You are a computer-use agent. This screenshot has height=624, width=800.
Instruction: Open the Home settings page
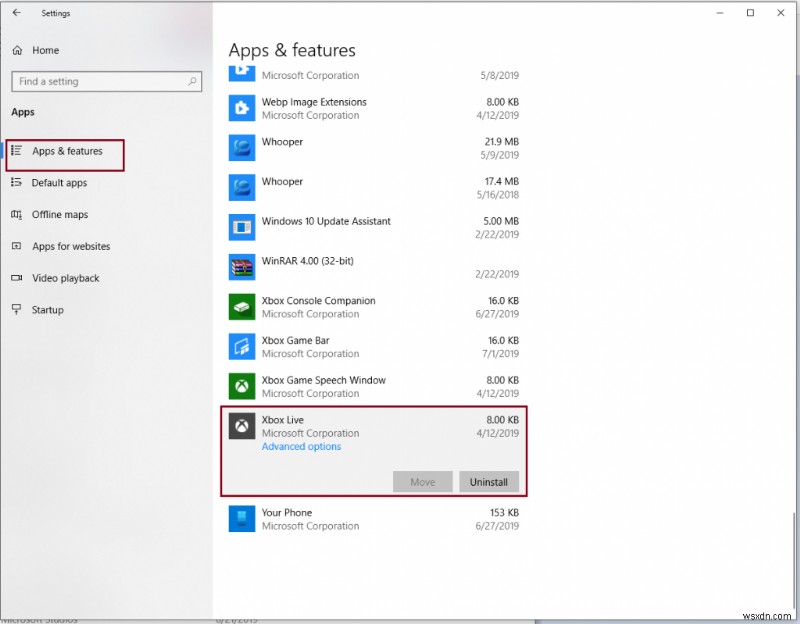(45, 50)
